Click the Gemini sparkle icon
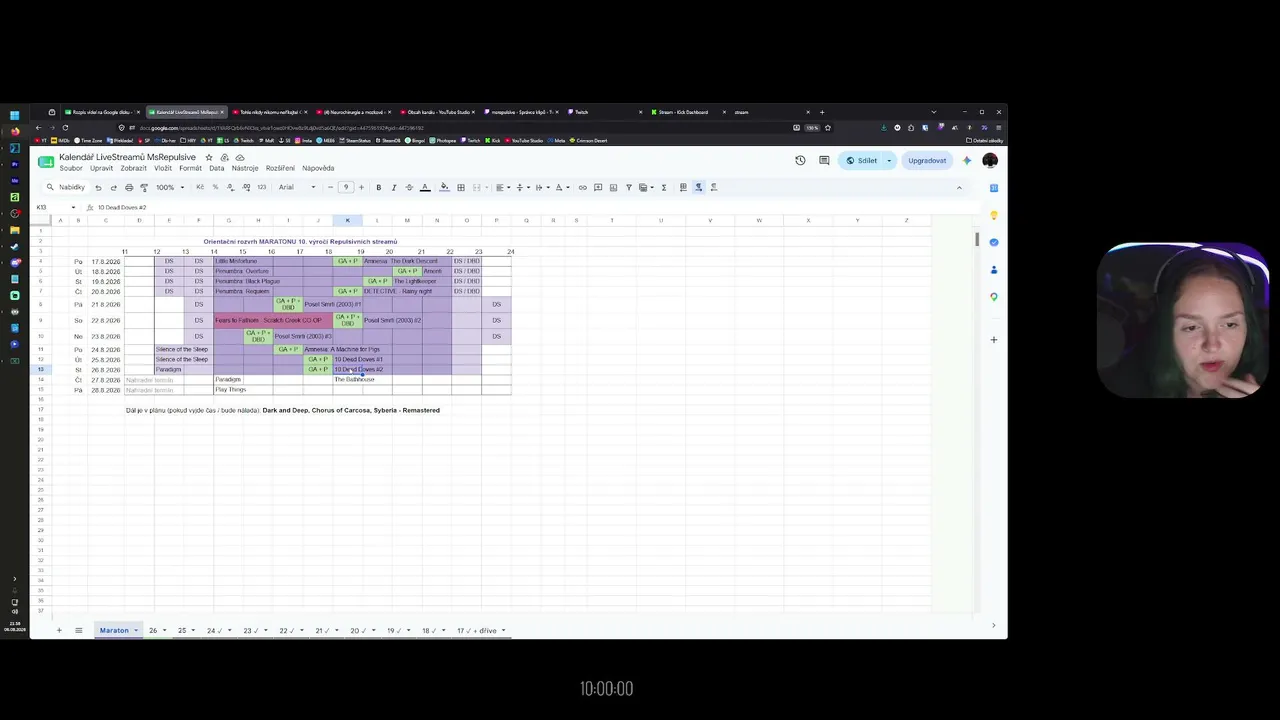The height and width of the screenshot is (720, 1280). pyautogui.click(x=967, y=160)
